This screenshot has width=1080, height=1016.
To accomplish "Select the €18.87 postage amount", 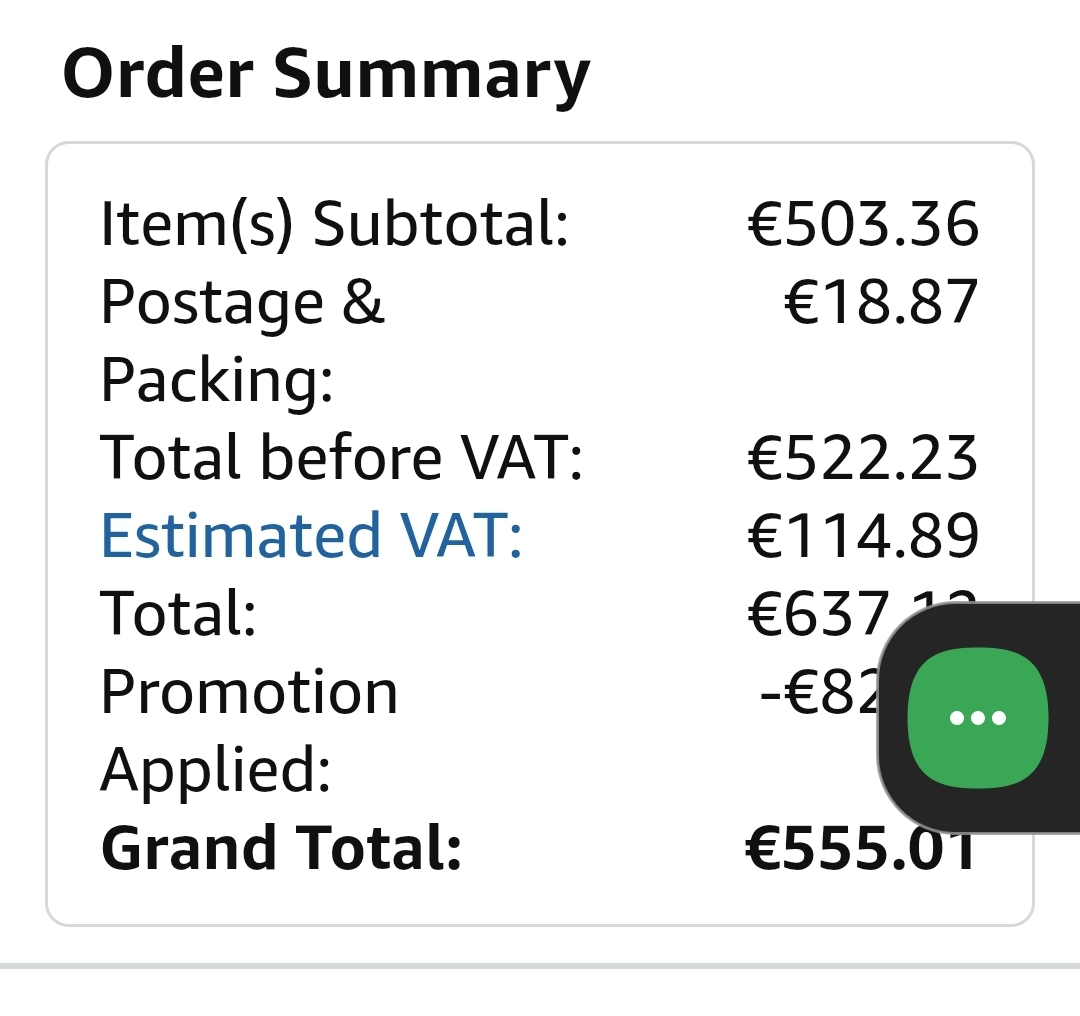I will 881,301.
